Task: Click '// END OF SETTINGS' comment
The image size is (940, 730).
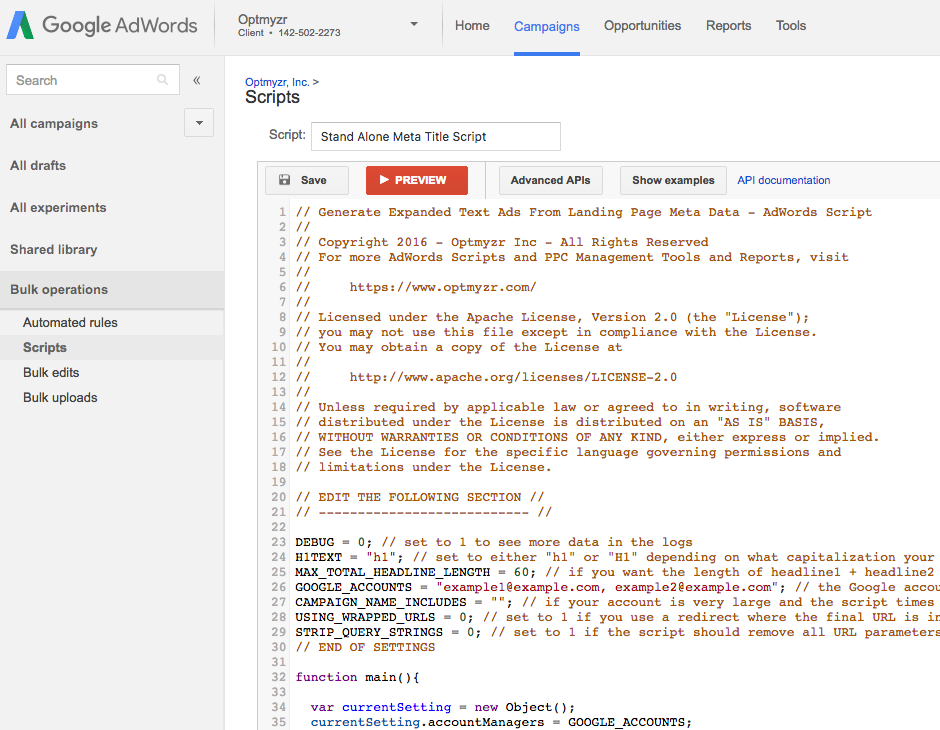Action: [x=365, y=647]
